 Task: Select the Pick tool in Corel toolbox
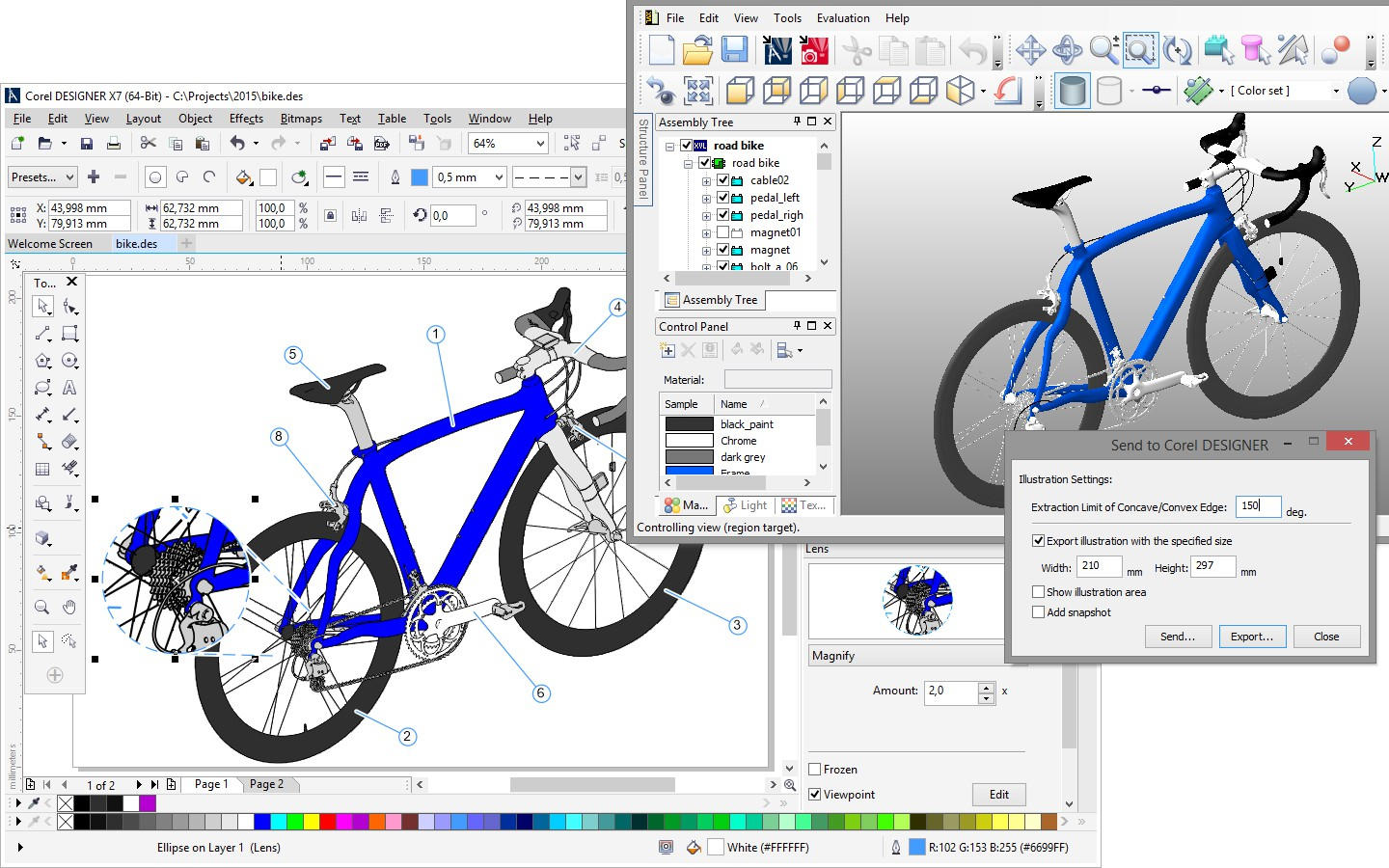tap(42, 307)
